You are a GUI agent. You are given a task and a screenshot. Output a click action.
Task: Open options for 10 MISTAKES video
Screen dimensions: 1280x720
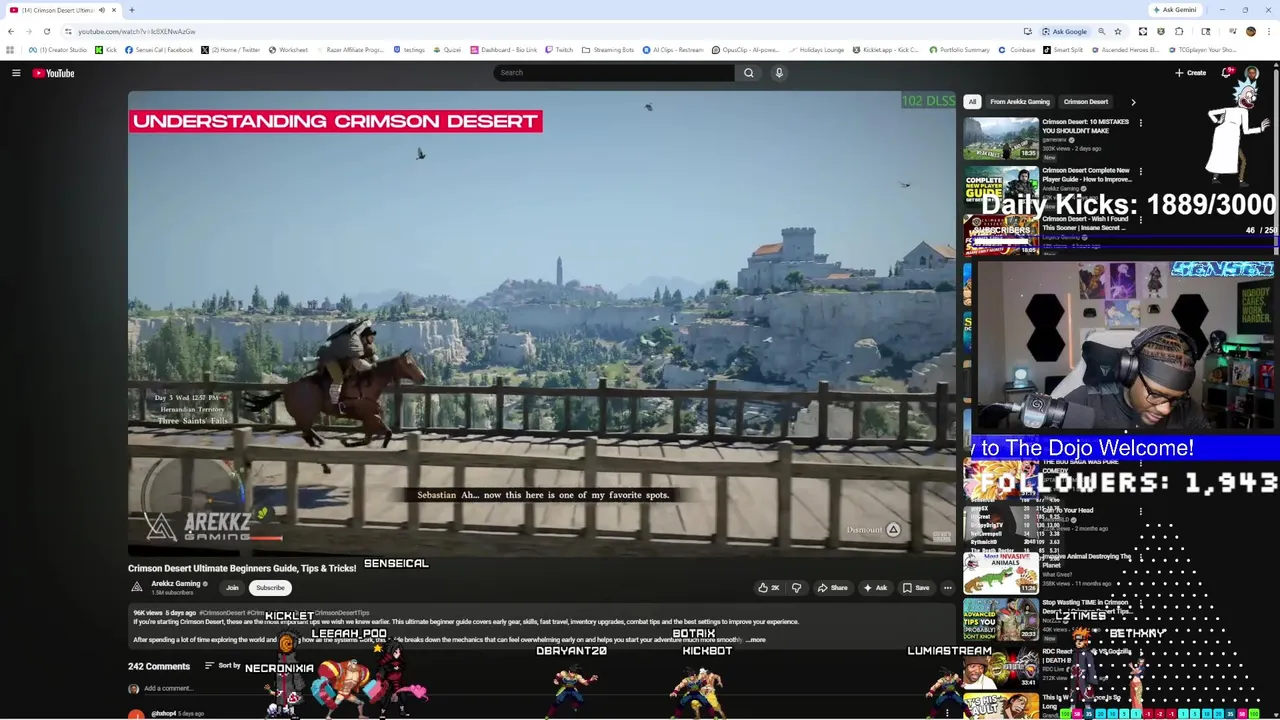(1140, 123)
